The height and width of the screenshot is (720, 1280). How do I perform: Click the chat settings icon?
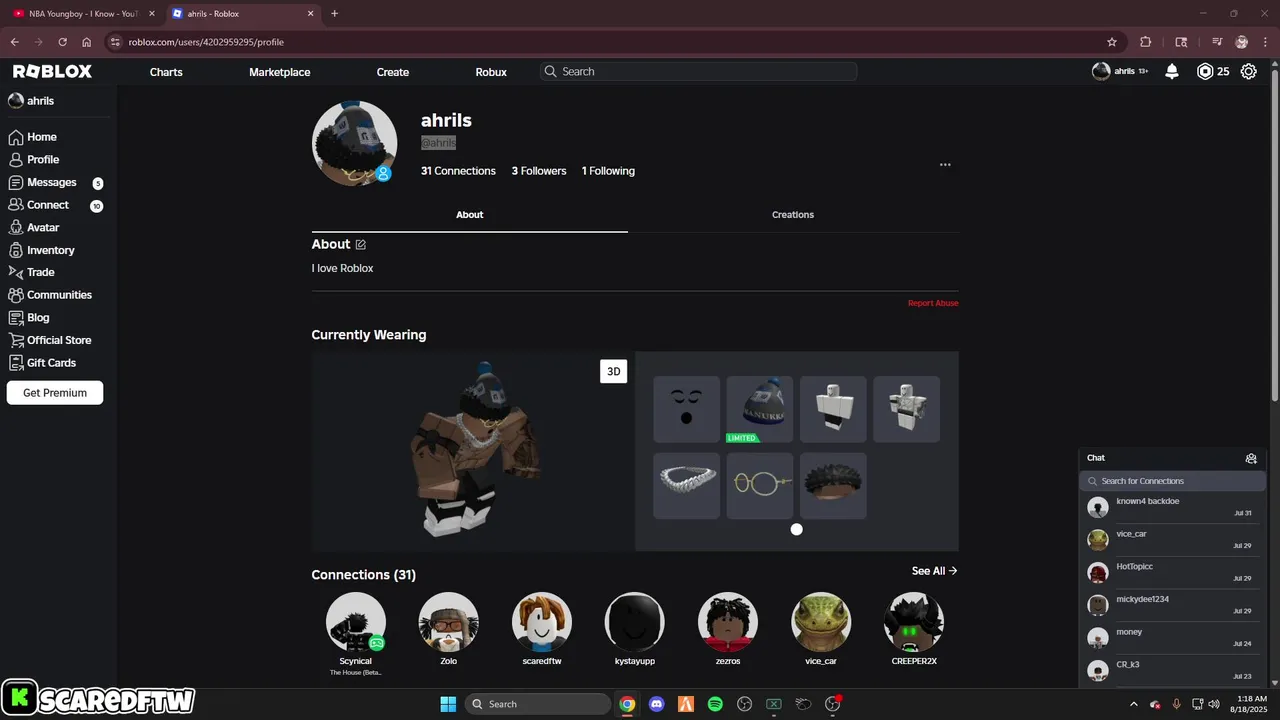[x=1251, y=458]
